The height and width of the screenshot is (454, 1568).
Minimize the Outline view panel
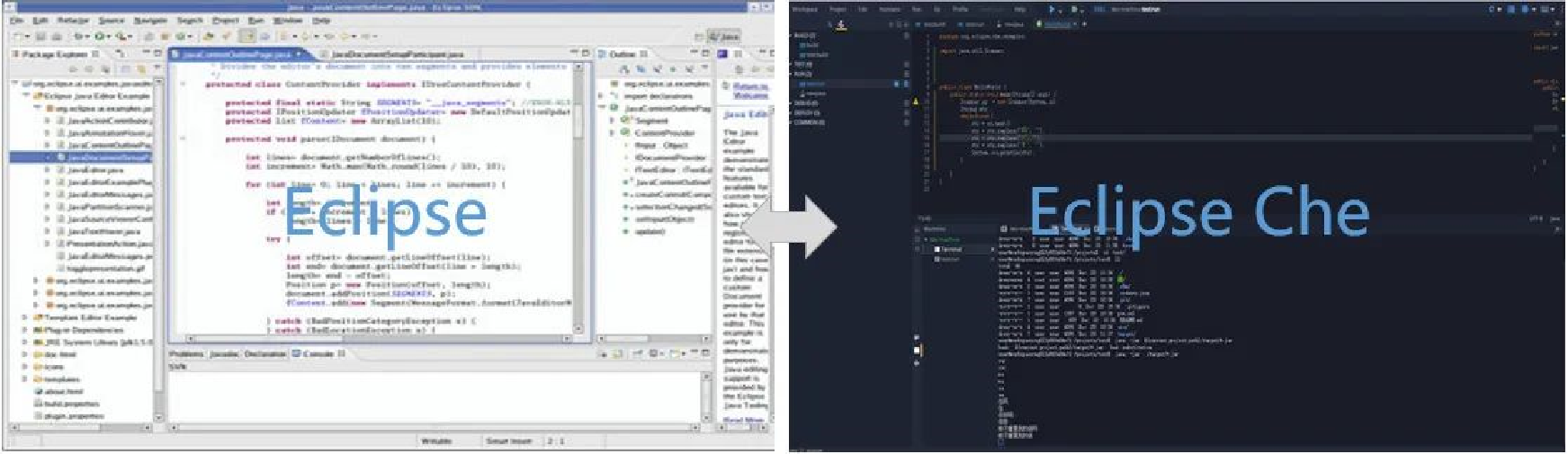click(694, 54)
